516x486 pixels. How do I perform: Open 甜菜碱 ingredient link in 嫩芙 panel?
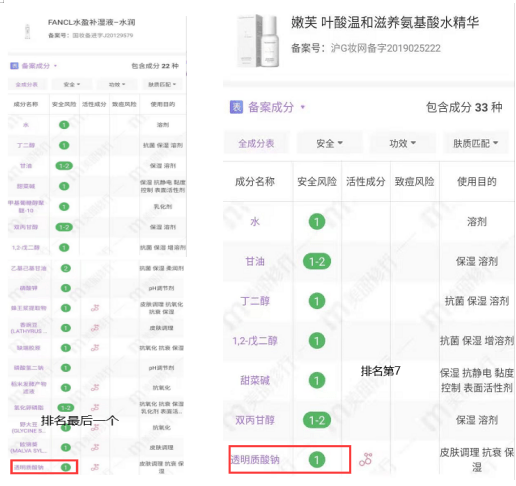point(255,380)
